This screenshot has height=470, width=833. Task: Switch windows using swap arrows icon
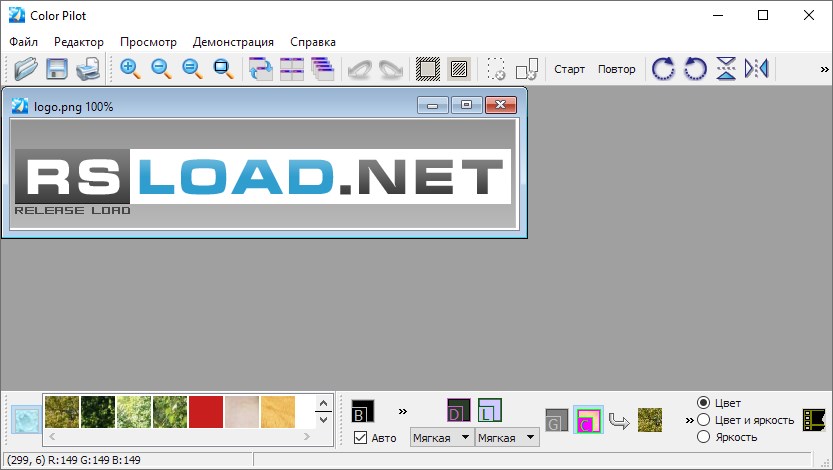pyautogui.click(x=260, y=69)
